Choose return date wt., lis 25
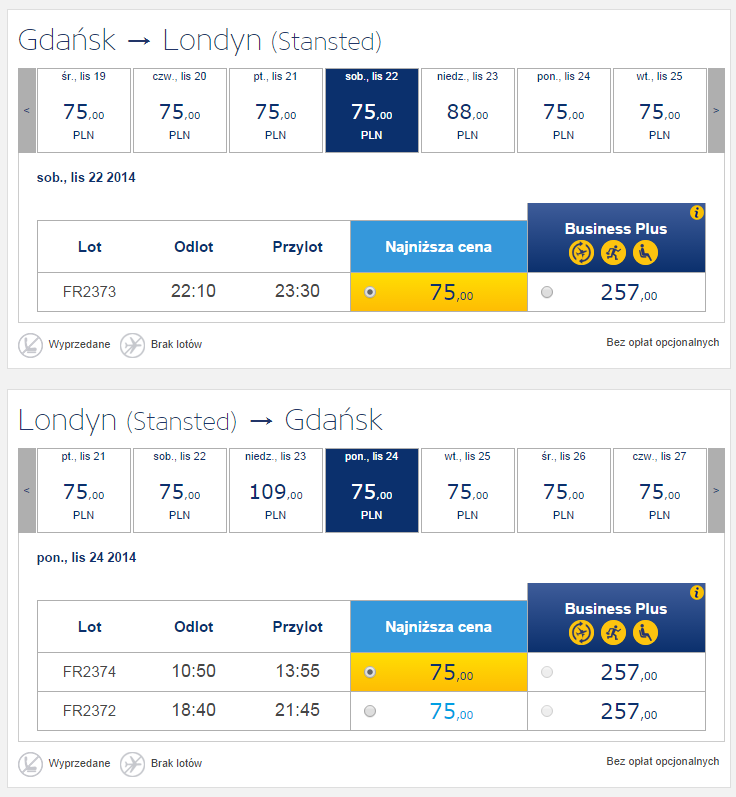Screen dimensions: 736x797 pos(468,491)
